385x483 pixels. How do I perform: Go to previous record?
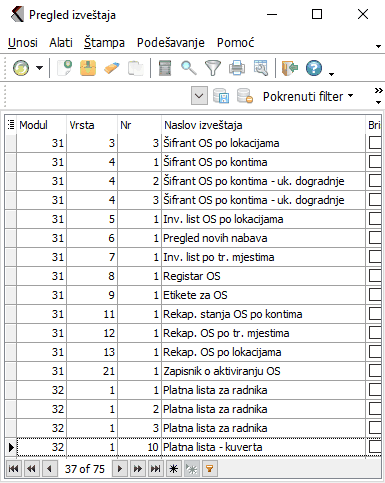(49, 469)
